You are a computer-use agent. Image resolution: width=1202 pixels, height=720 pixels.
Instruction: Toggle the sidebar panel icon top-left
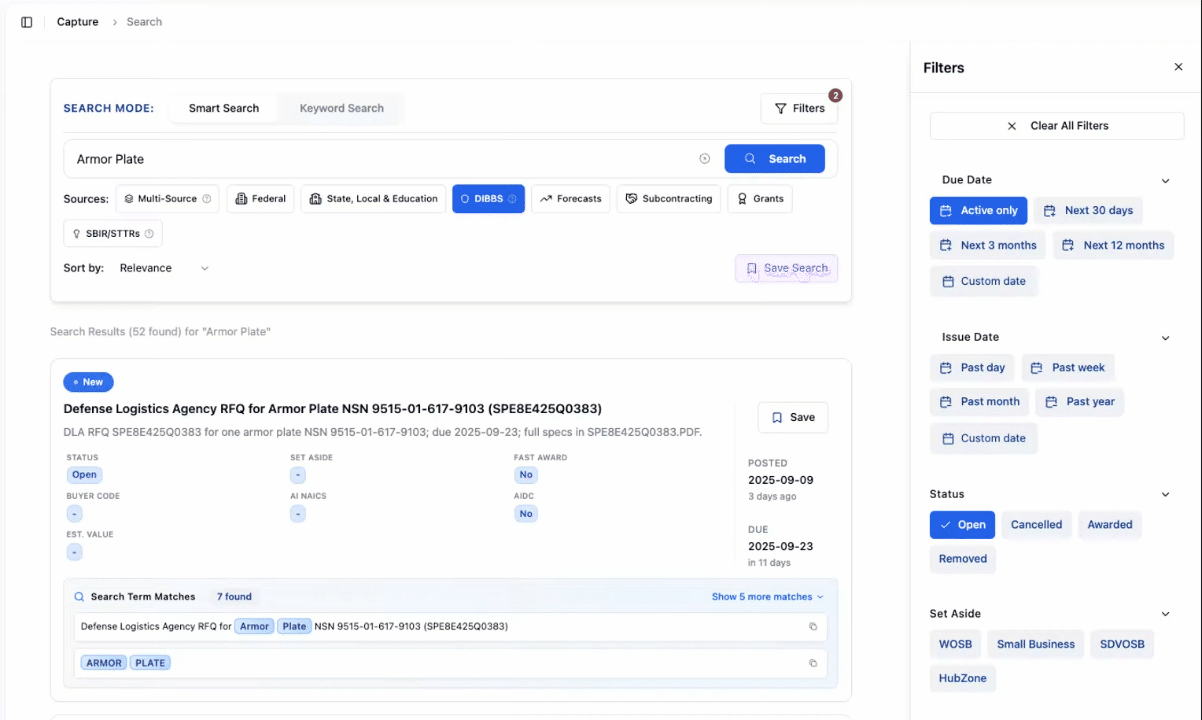click(26, 21)
